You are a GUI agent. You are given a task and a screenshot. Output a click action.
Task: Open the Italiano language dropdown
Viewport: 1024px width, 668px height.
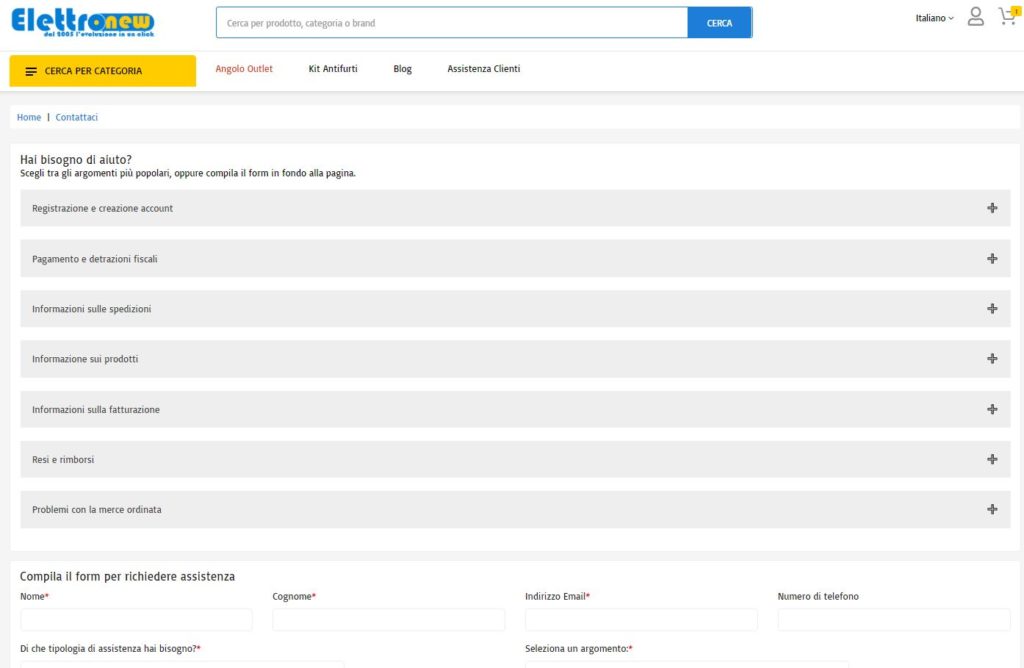click(x=934, y=18)
